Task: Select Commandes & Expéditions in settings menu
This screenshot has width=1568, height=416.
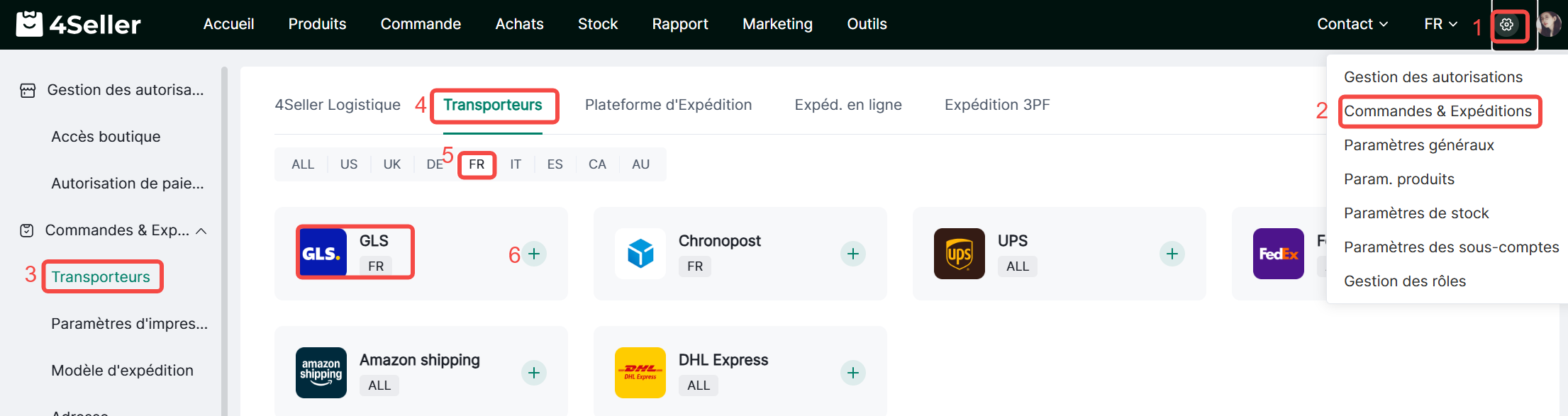Action: point(1438,111)
